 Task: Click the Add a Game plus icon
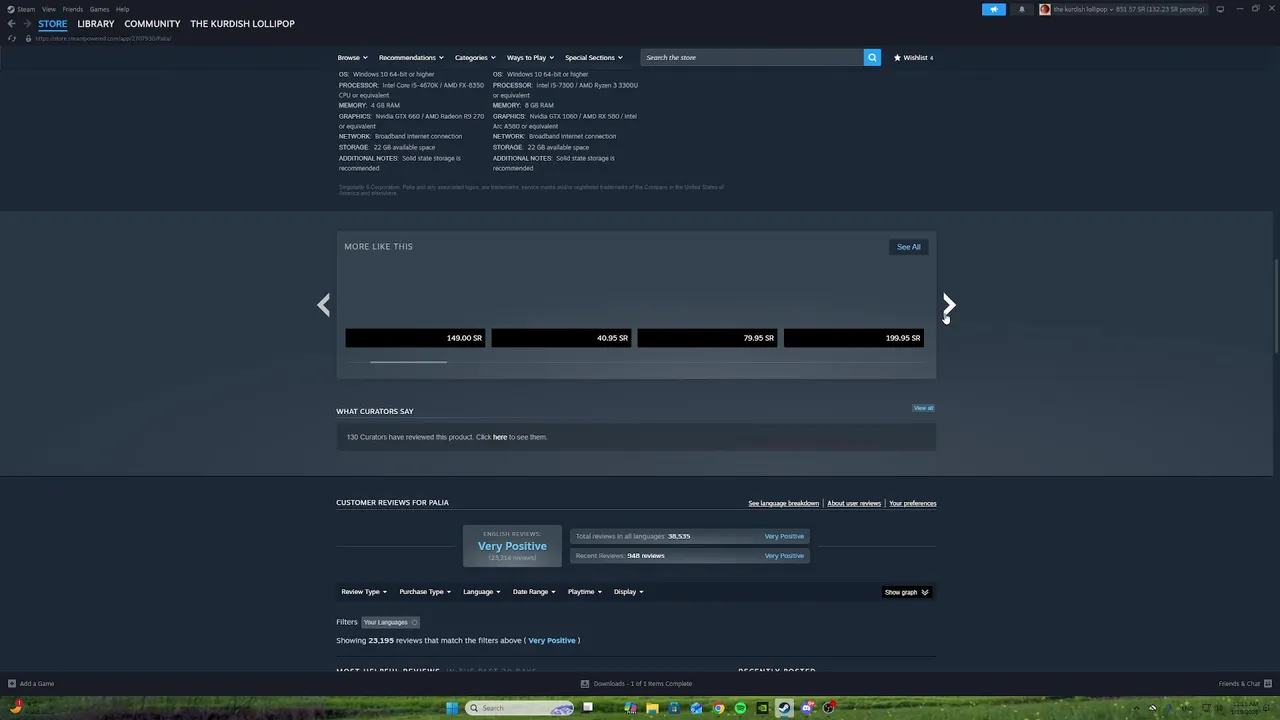click(x=12, y=684)
